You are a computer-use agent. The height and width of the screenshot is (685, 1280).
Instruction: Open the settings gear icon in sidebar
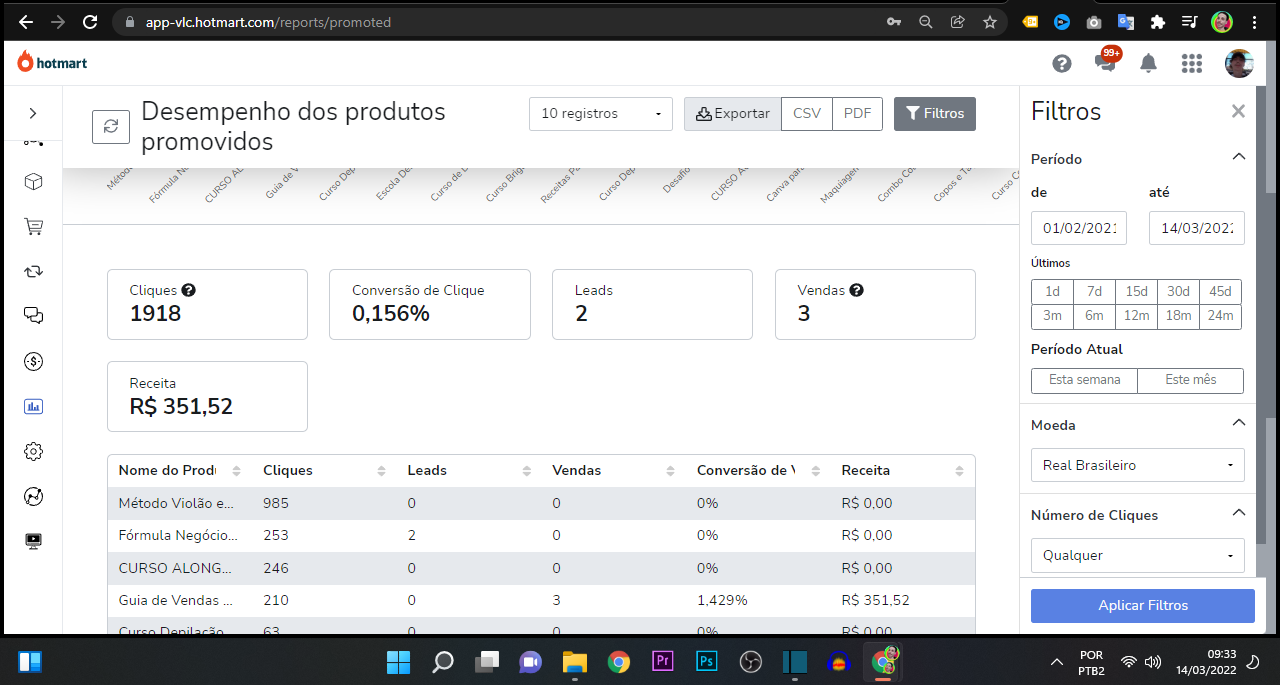33,451
